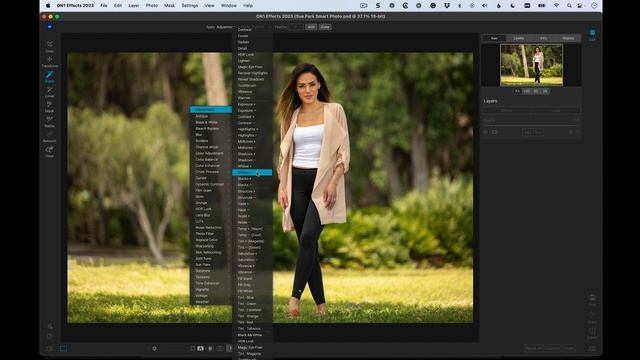Screen dimensions: 640x360
Task: Open the Mask menu in menu bar
Action: [x=169, y=6]
